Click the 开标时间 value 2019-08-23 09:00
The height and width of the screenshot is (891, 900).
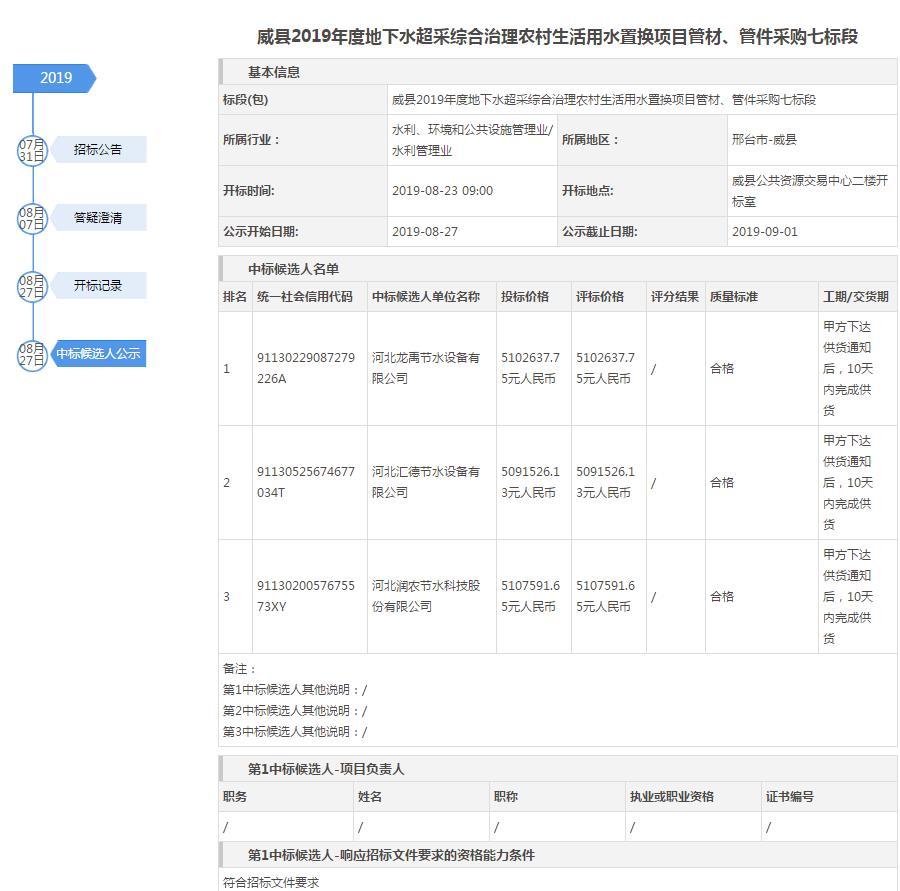(442, 191)
